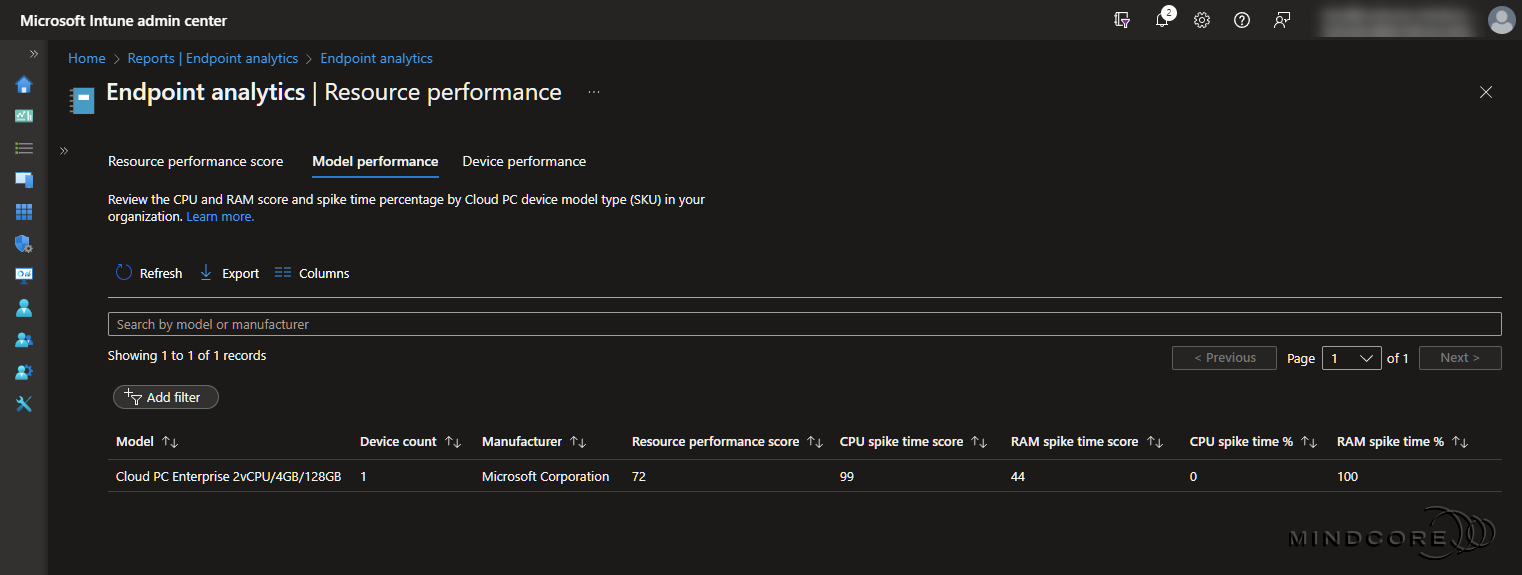This screenshot has height=575, width=1522.
Task: Open portal settings gear icon
Action: click(1202, 20)
